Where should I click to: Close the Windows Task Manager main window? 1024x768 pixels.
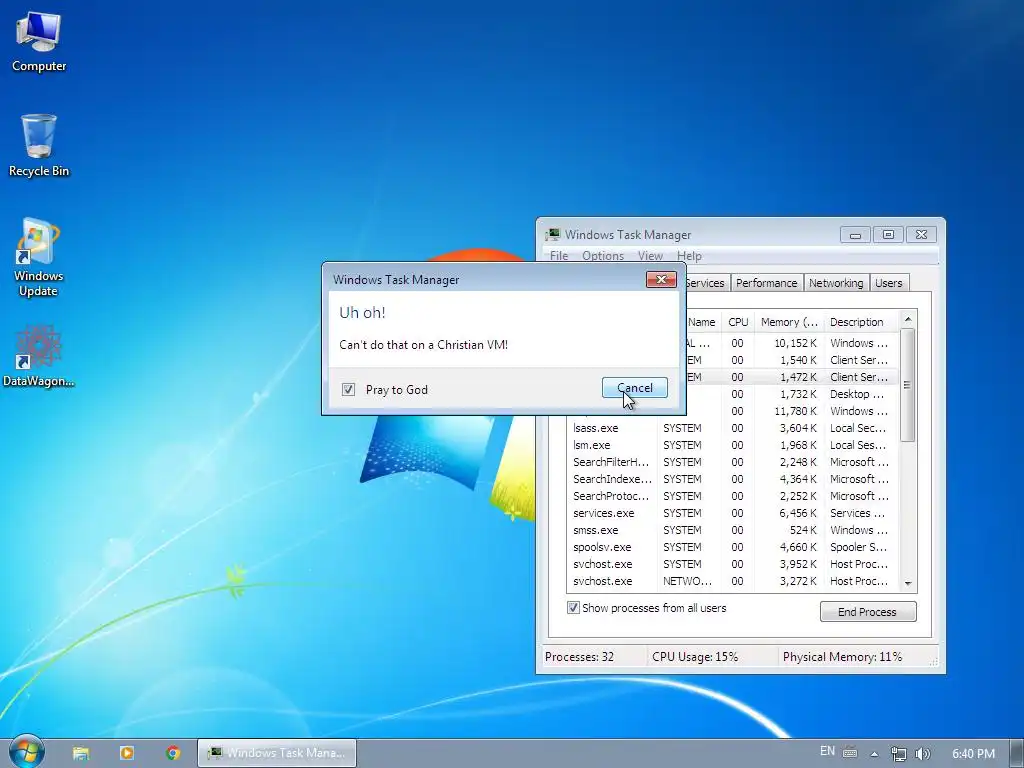tap(921, 234)
